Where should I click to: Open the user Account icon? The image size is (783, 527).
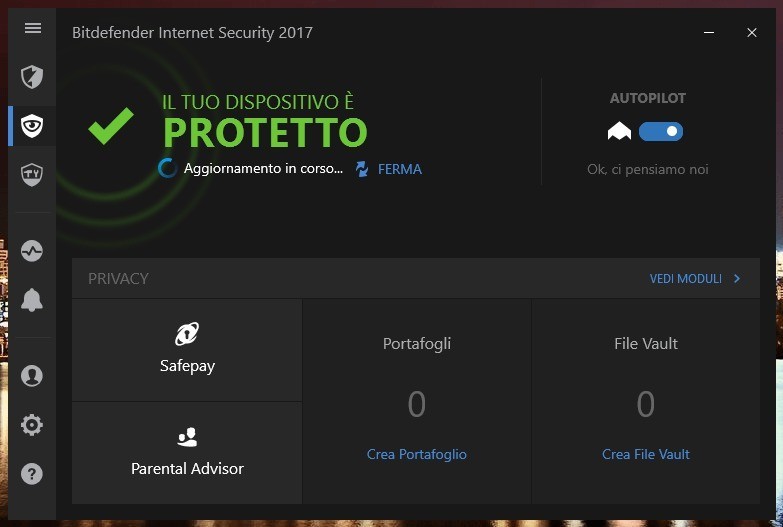pyautogui.click(x=32, y=376)
